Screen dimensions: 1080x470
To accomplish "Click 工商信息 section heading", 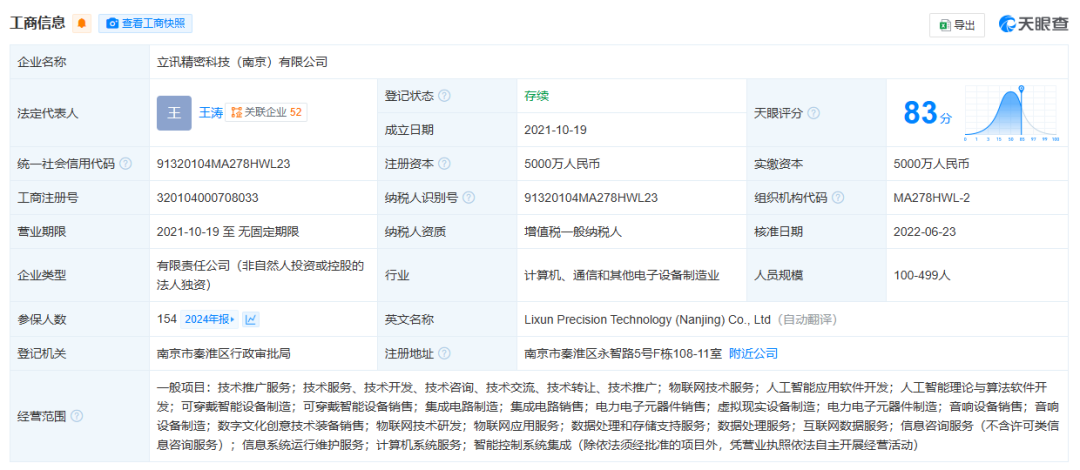I will (x=37, y=23).
